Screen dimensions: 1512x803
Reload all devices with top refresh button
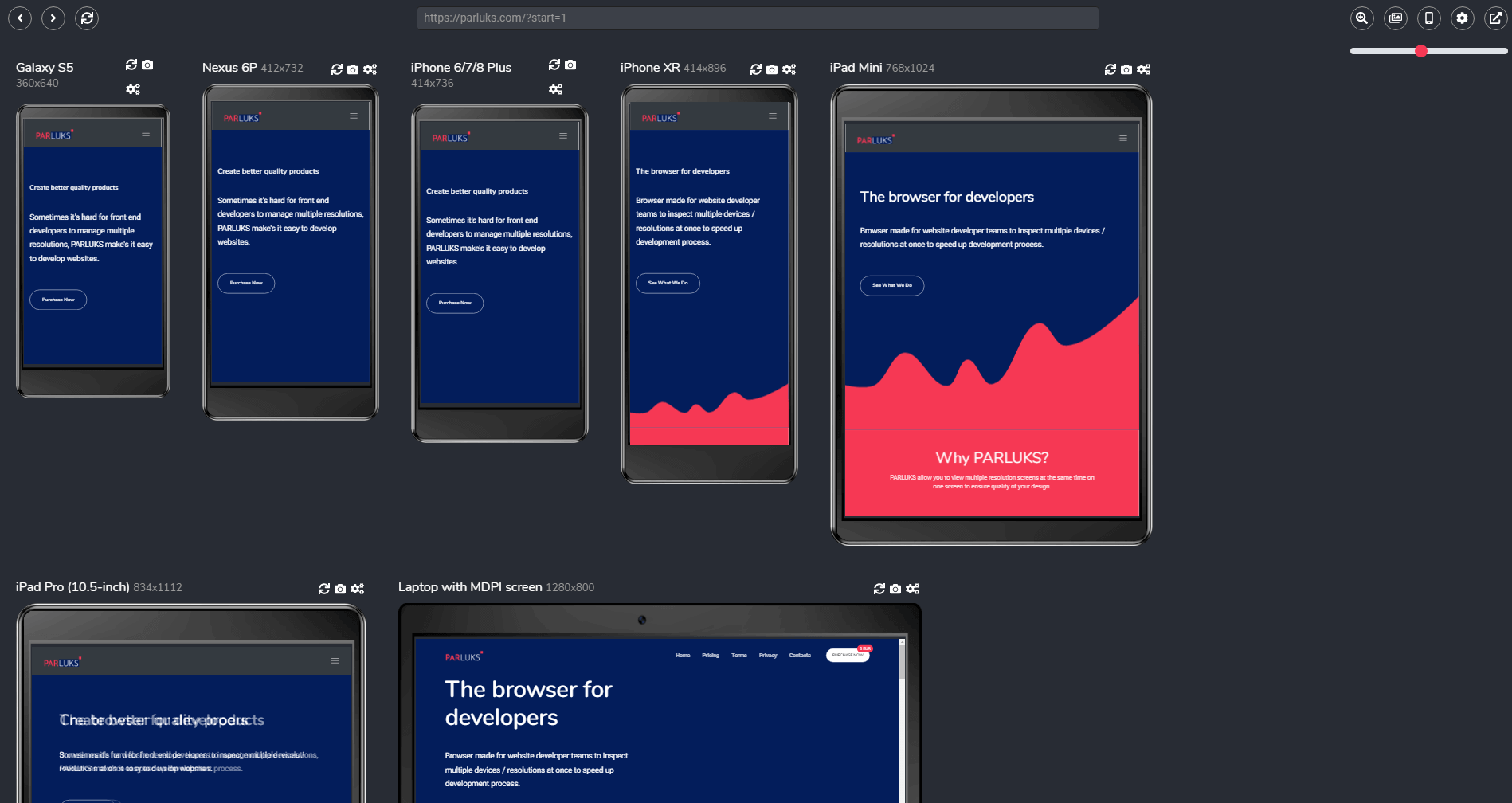point(87,18)
